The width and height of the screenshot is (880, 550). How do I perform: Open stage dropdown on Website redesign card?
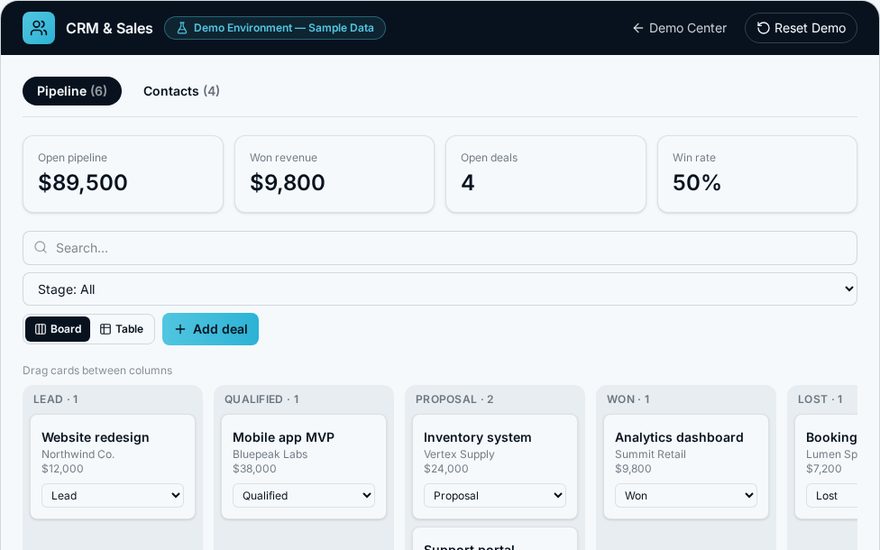point(113,496)
